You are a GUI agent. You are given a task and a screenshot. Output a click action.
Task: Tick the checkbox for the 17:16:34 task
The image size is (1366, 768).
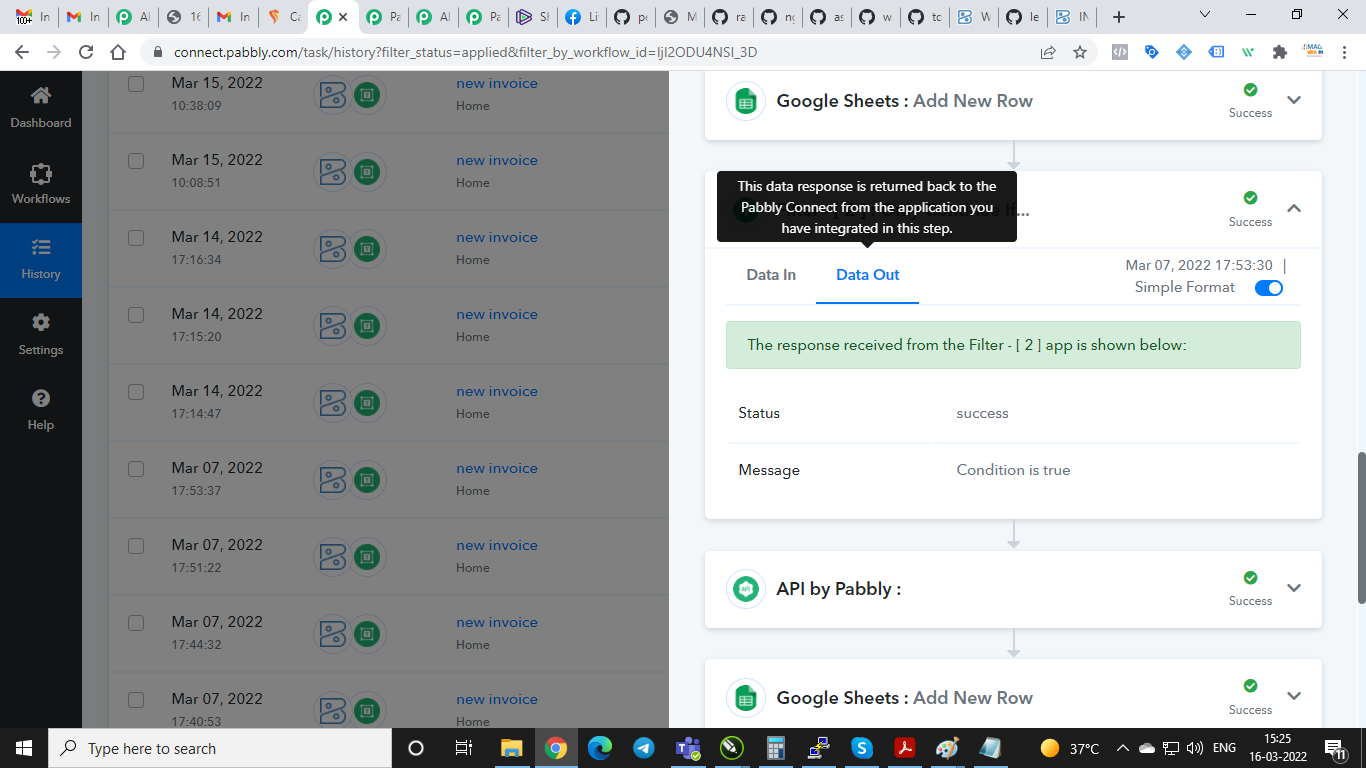tap(136, 238)
